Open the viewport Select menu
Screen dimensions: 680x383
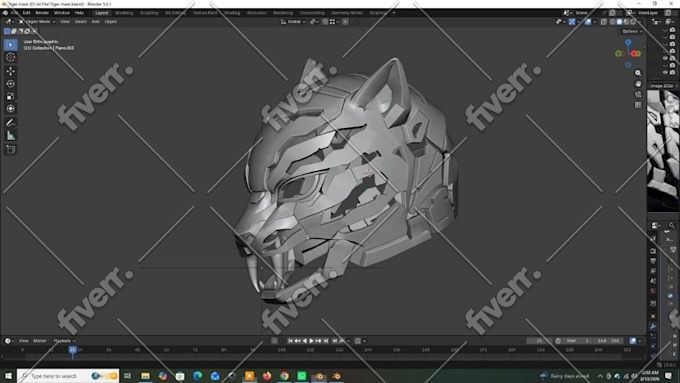(81, 21)
